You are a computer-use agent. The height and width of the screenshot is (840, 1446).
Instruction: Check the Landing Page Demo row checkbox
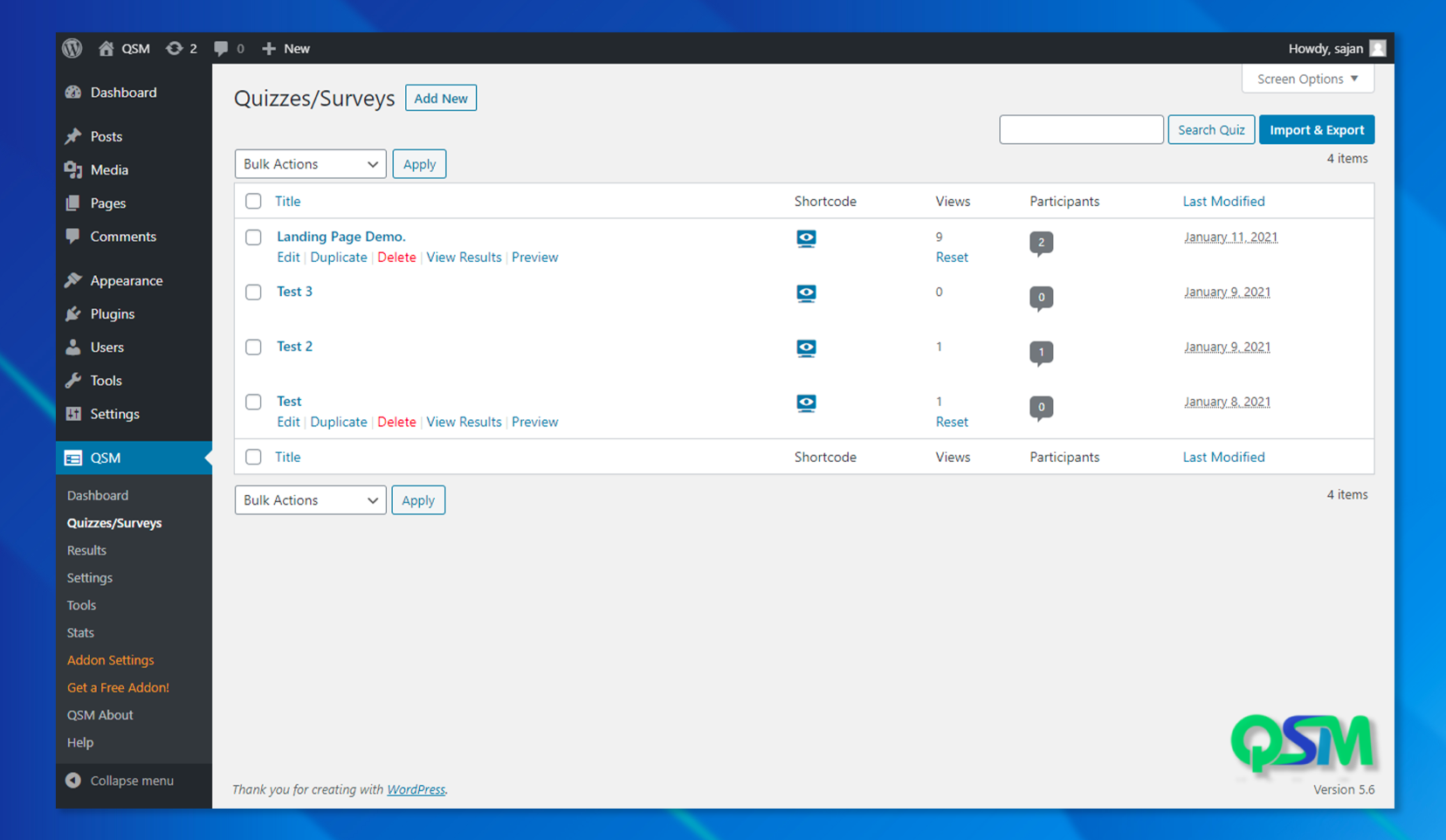[253, 237]
